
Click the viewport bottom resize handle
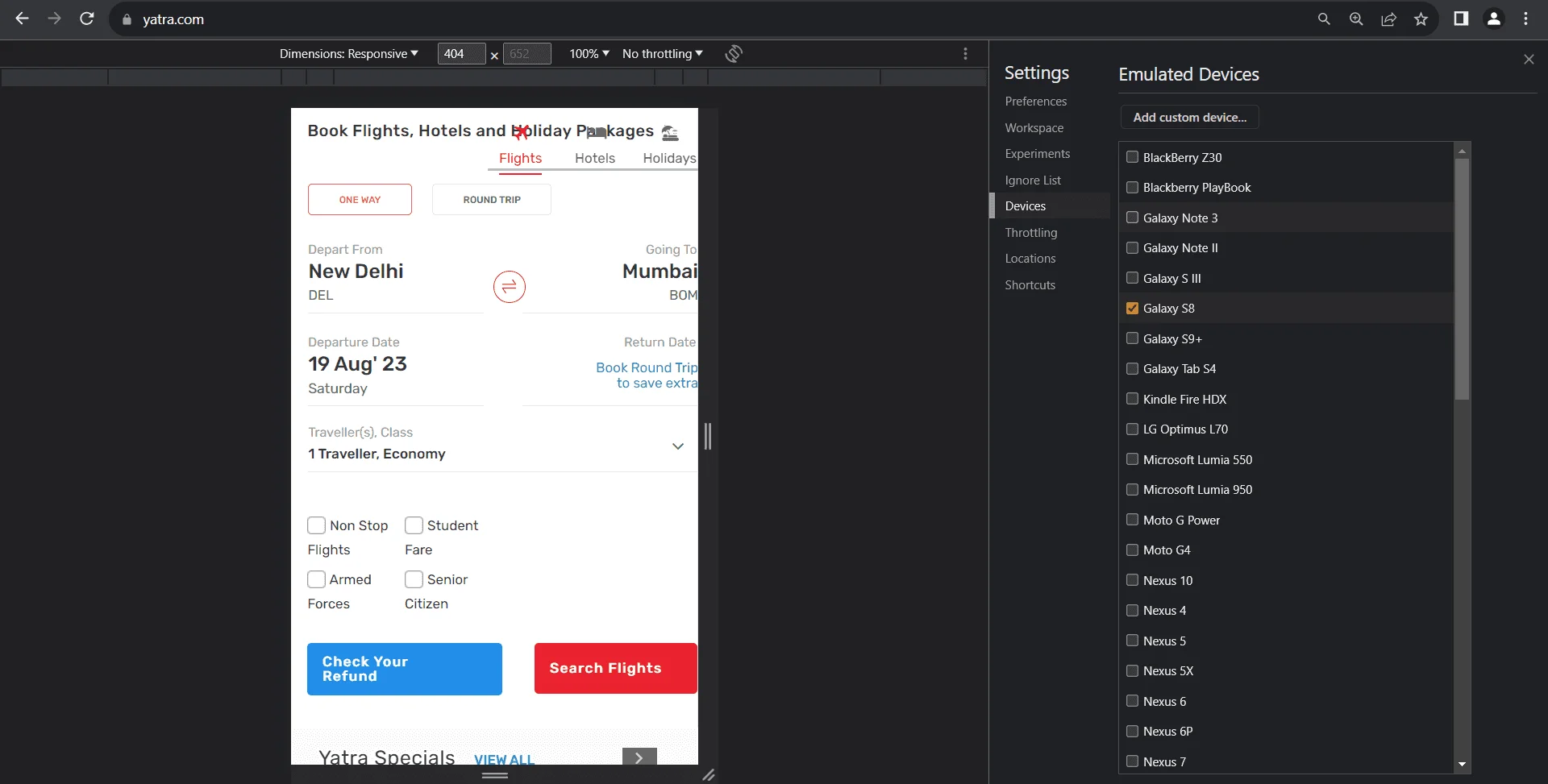pos(494,775)
